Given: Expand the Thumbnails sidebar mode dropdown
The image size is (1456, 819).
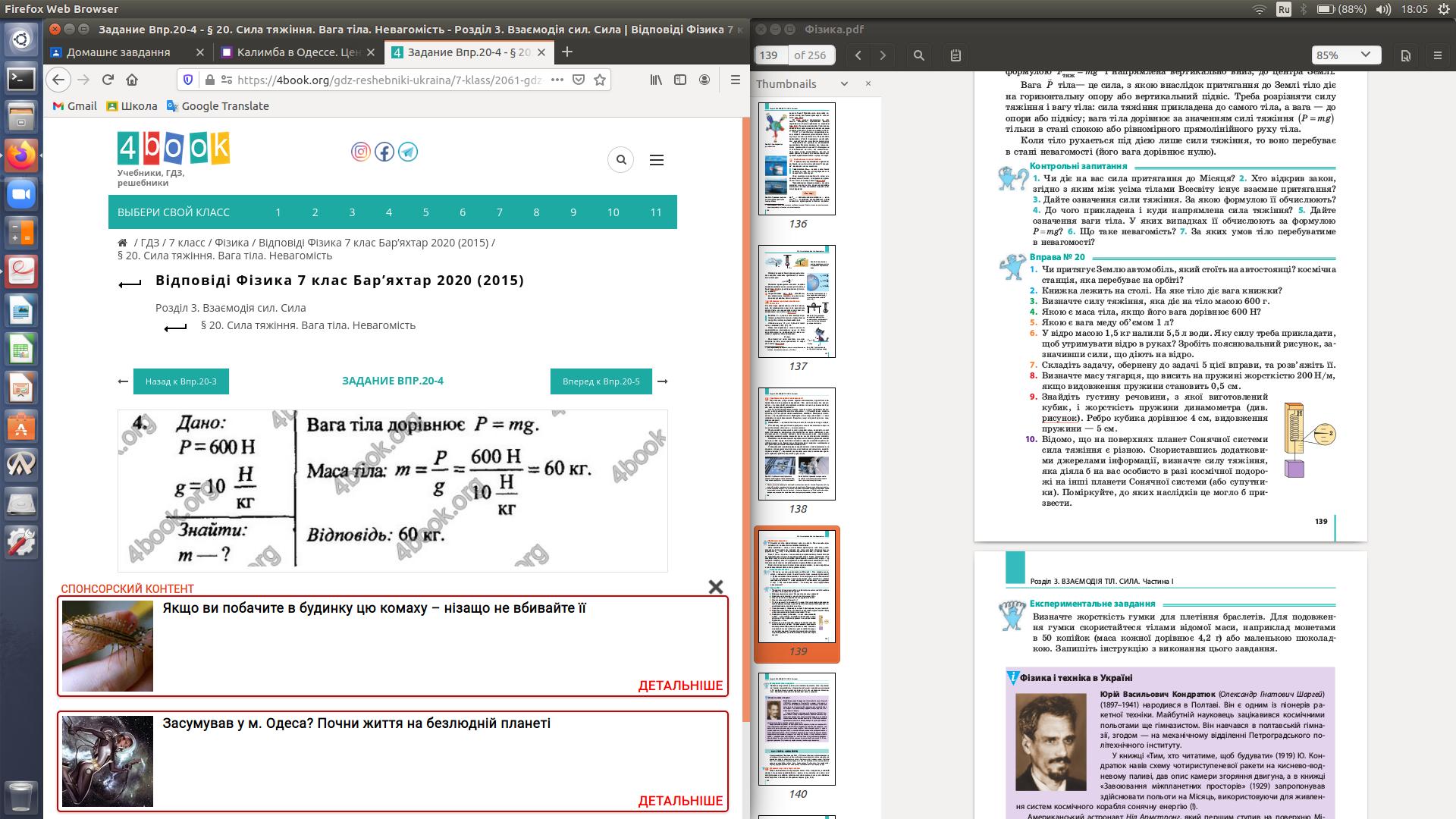Looking at the screenshot, I should point(844,84).
